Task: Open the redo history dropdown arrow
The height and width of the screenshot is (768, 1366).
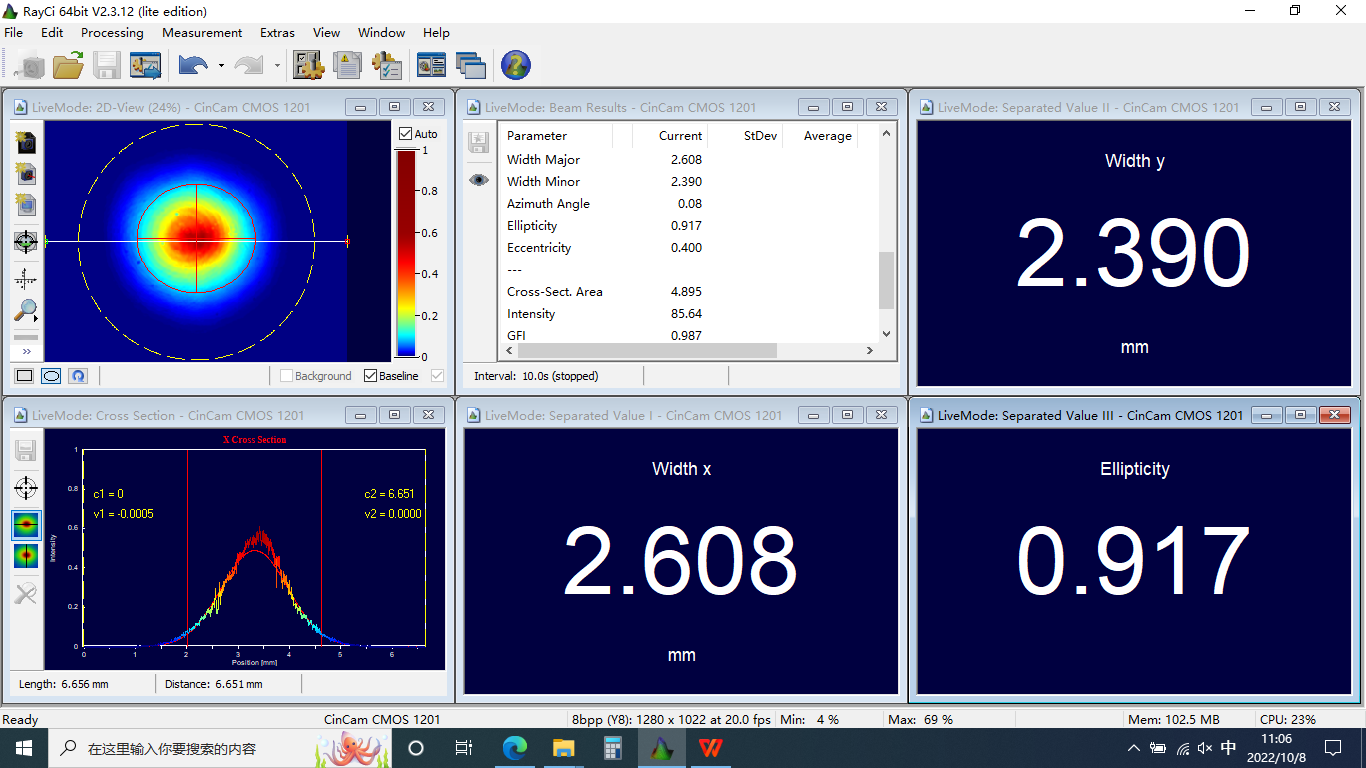Action: 277,66
